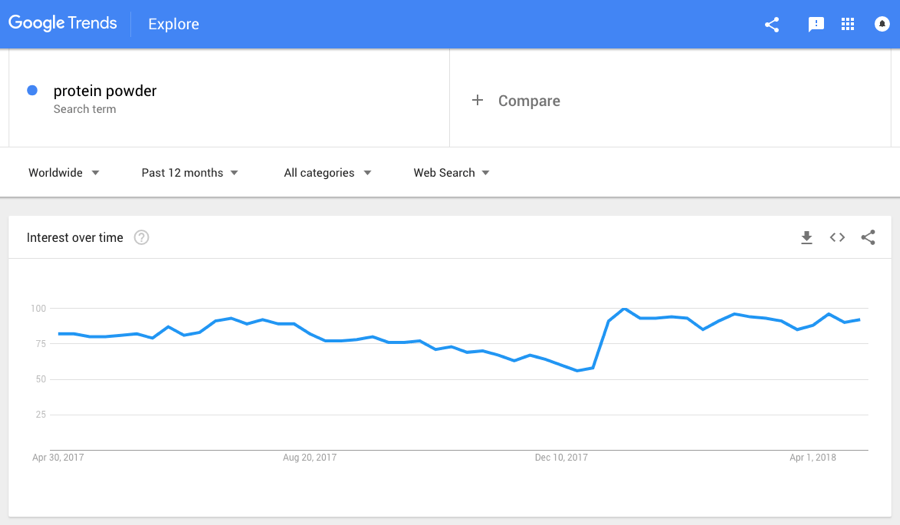The image size is (900, 525).
Task: Open the send feedback icon
Action: coord(816,24)
